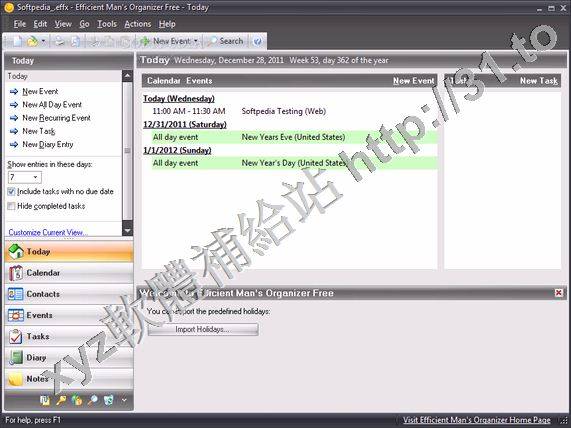Expand the navigation pane configure chevron

coord(124,400)
